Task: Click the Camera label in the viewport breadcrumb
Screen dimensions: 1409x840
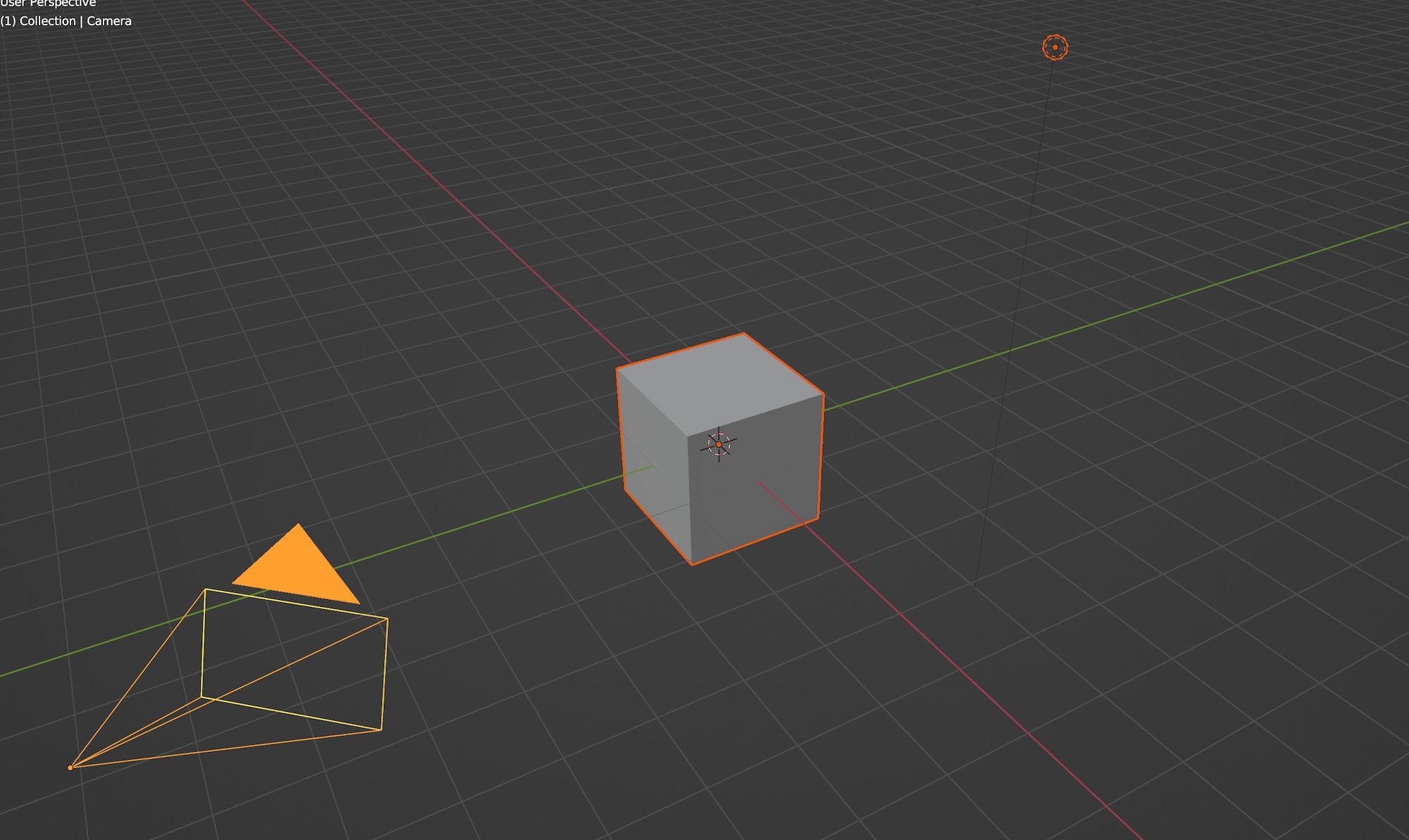Action: (x=109, y=21)
